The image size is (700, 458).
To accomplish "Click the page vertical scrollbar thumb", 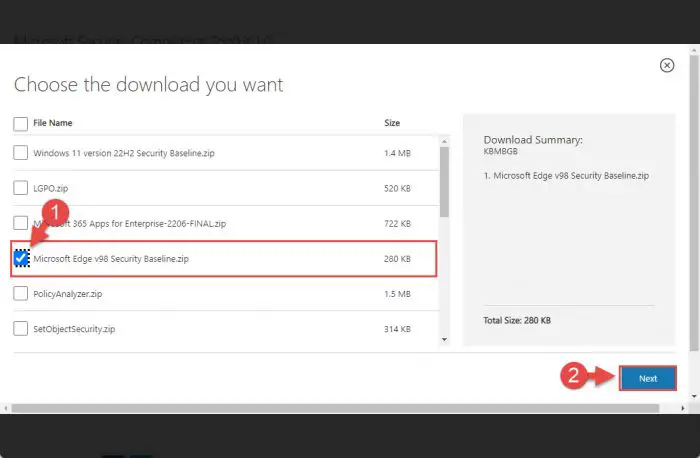I will point(694,202).
